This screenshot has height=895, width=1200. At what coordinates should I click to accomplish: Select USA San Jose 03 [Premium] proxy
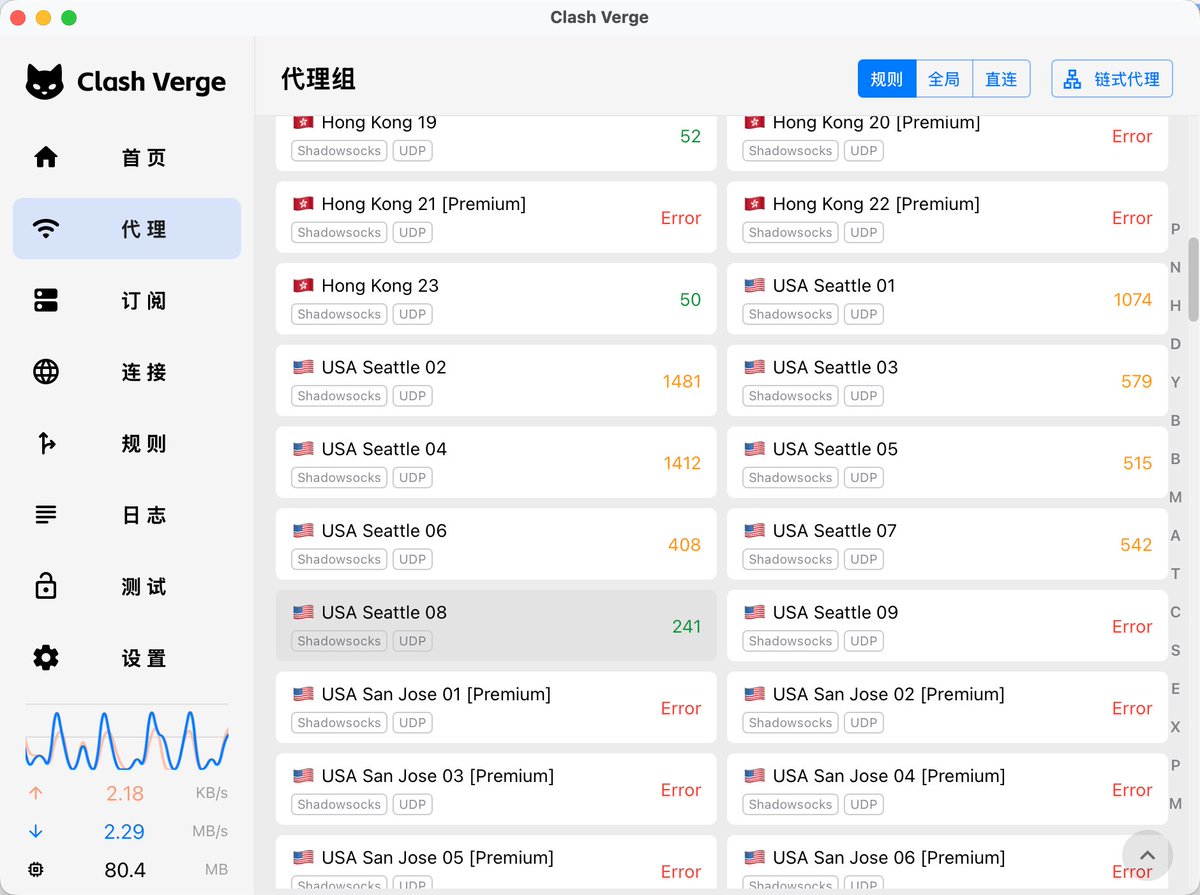tap(496, 789)
